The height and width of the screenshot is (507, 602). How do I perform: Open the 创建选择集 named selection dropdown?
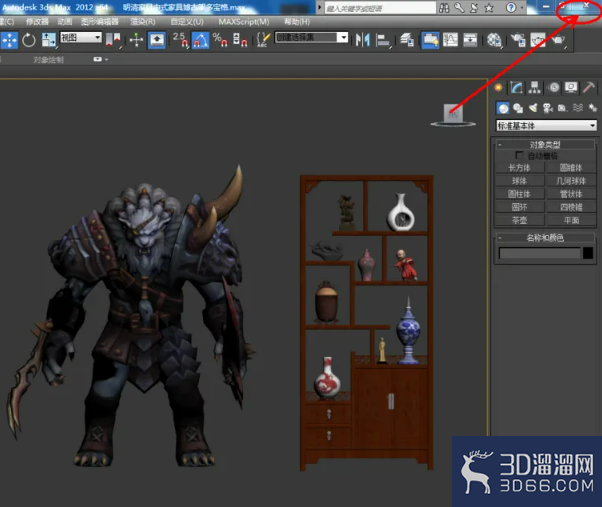[x=311, y=37]
